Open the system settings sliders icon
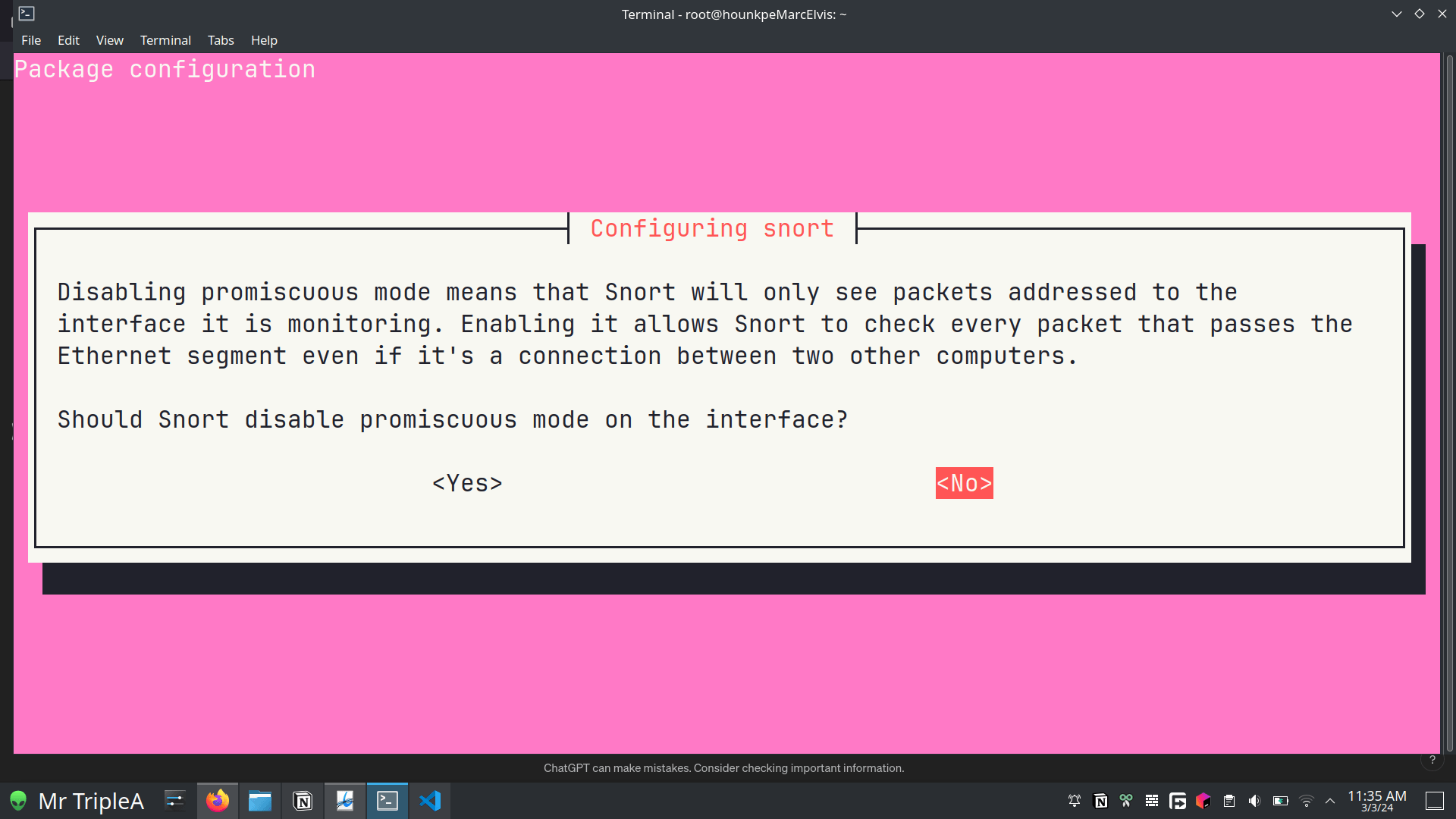 click(x=175, y=801)
